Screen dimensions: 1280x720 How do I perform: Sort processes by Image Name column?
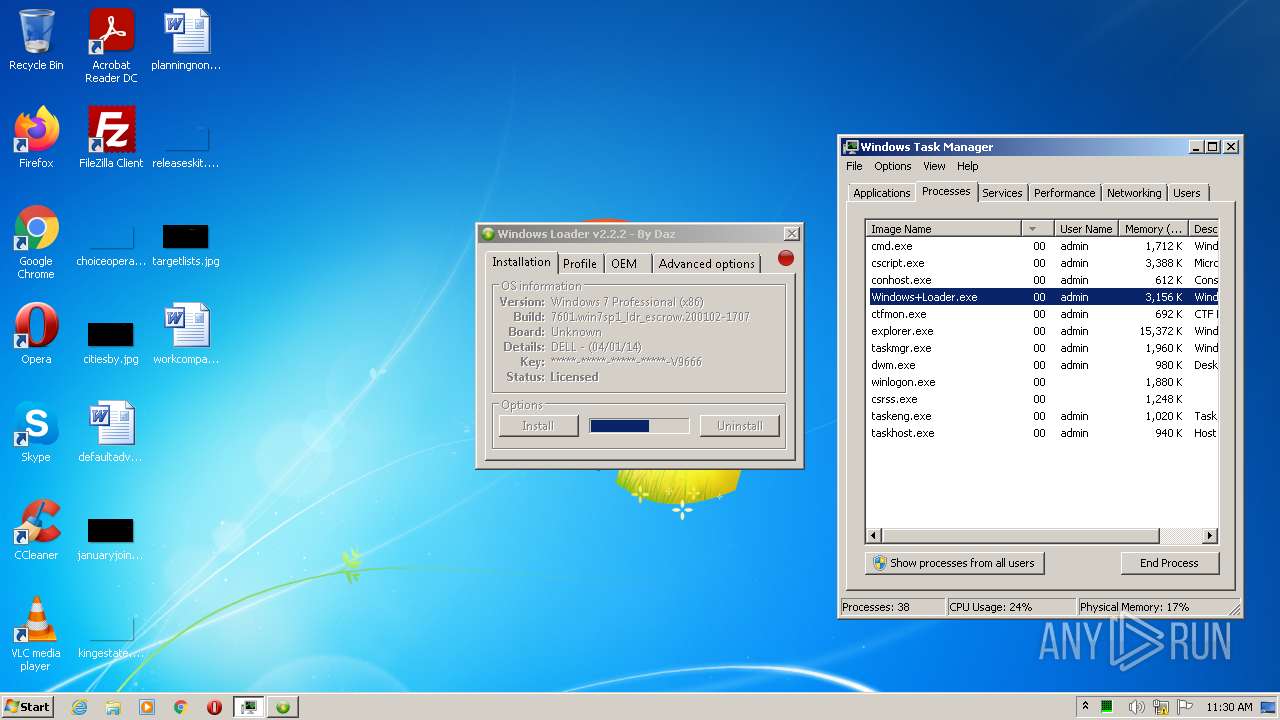[x=944, y=229]
